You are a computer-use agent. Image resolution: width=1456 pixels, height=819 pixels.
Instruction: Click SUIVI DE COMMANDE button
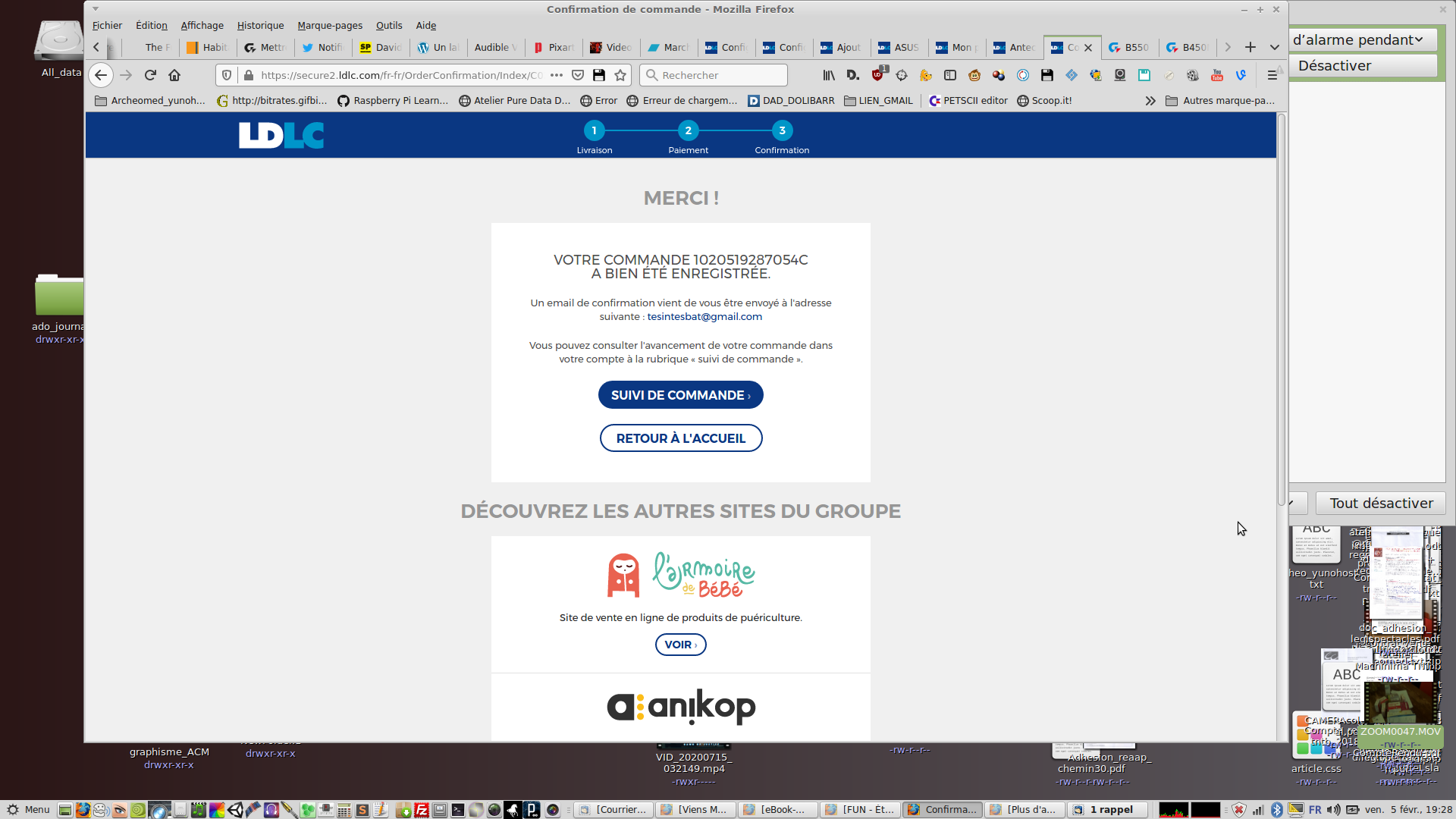click(x=680, y=395)
